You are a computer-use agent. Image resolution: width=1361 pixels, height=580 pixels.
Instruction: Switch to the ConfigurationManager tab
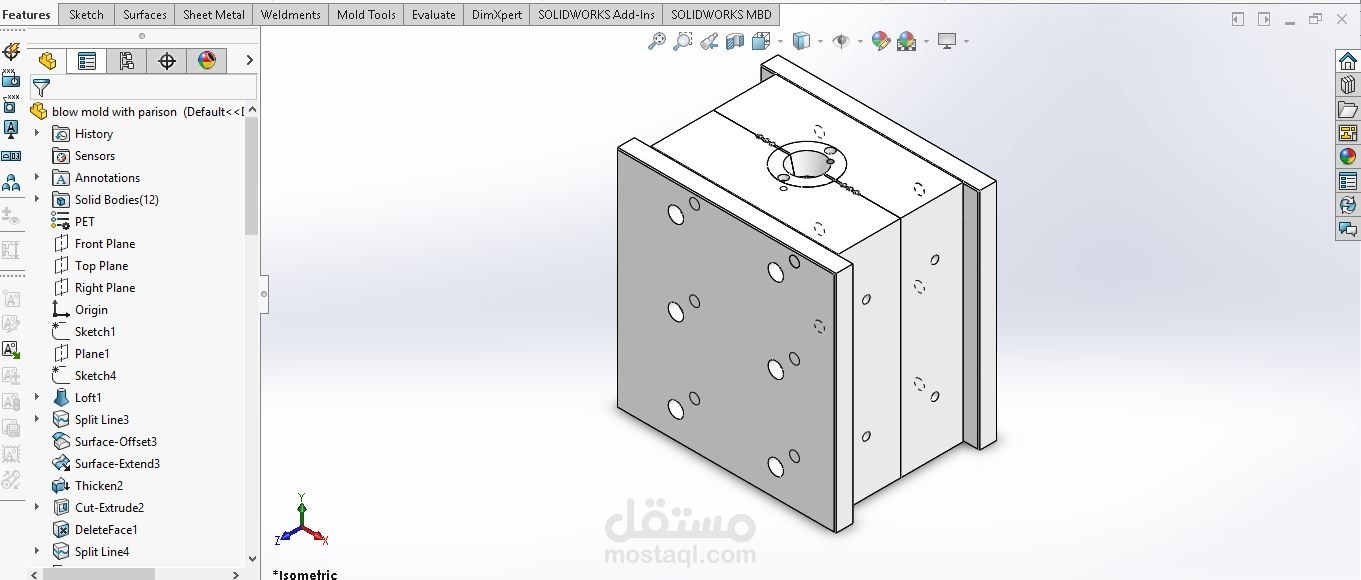pyautogui.click(x=127, y=61)
